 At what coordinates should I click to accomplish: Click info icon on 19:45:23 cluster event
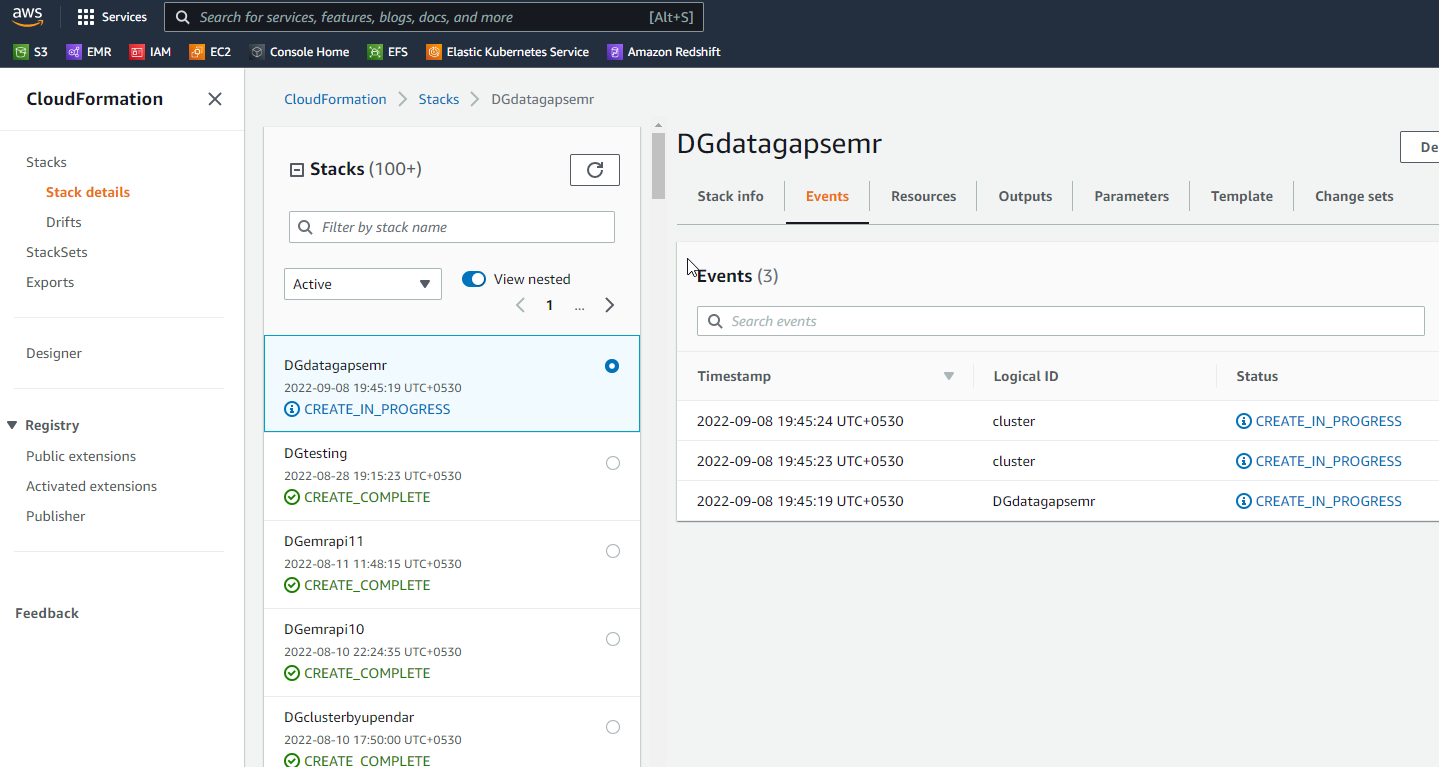[x=1244, y=461]
